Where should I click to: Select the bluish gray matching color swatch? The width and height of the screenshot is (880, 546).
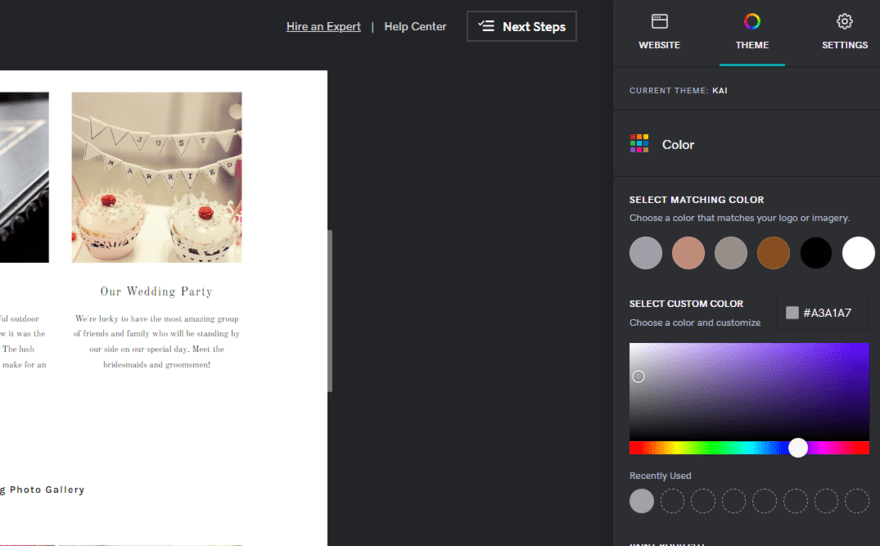coord(645,253)
